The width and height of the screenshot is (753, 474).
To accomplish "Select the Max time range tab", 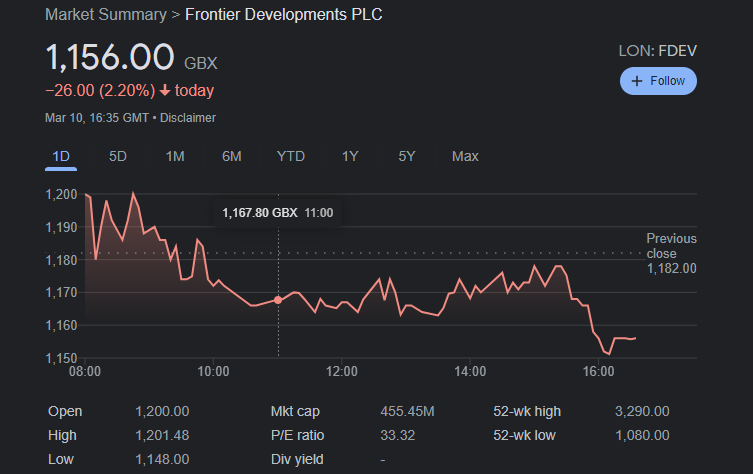I will point(465,157).
